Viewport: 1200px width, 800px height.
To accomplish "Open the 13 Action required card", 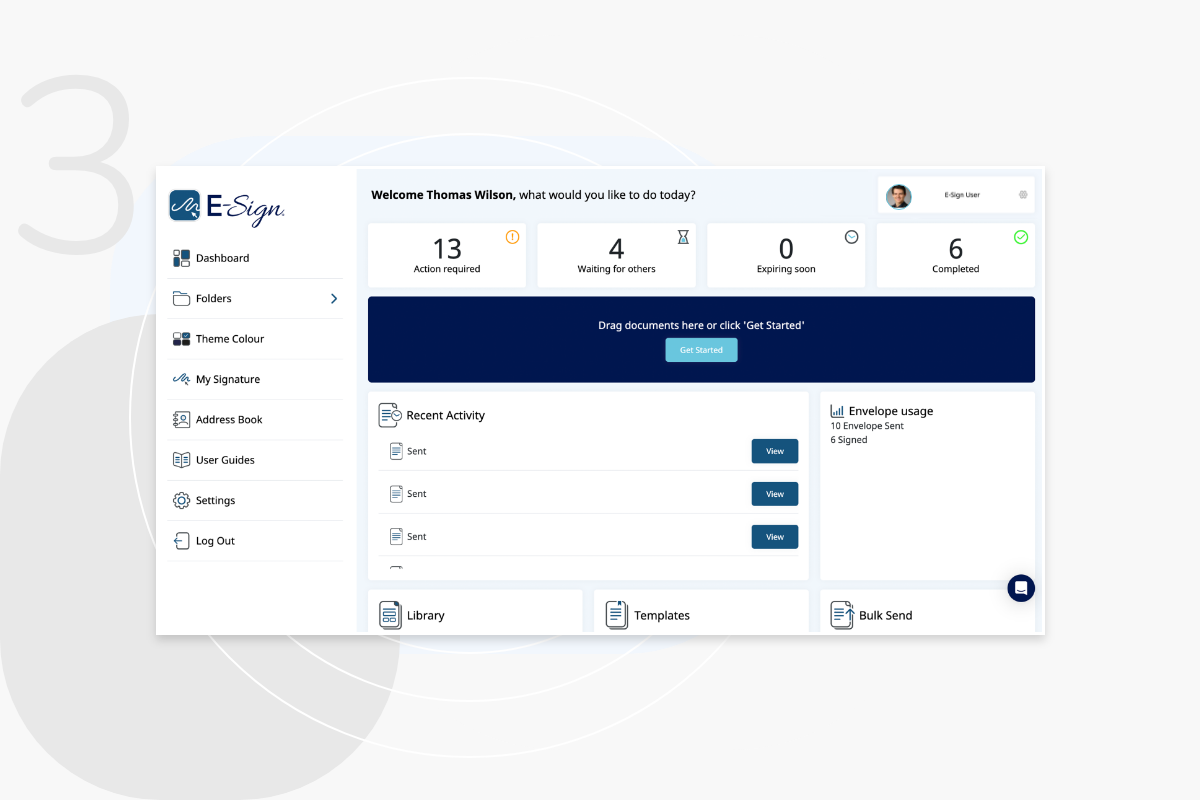I will pos(447,255).
